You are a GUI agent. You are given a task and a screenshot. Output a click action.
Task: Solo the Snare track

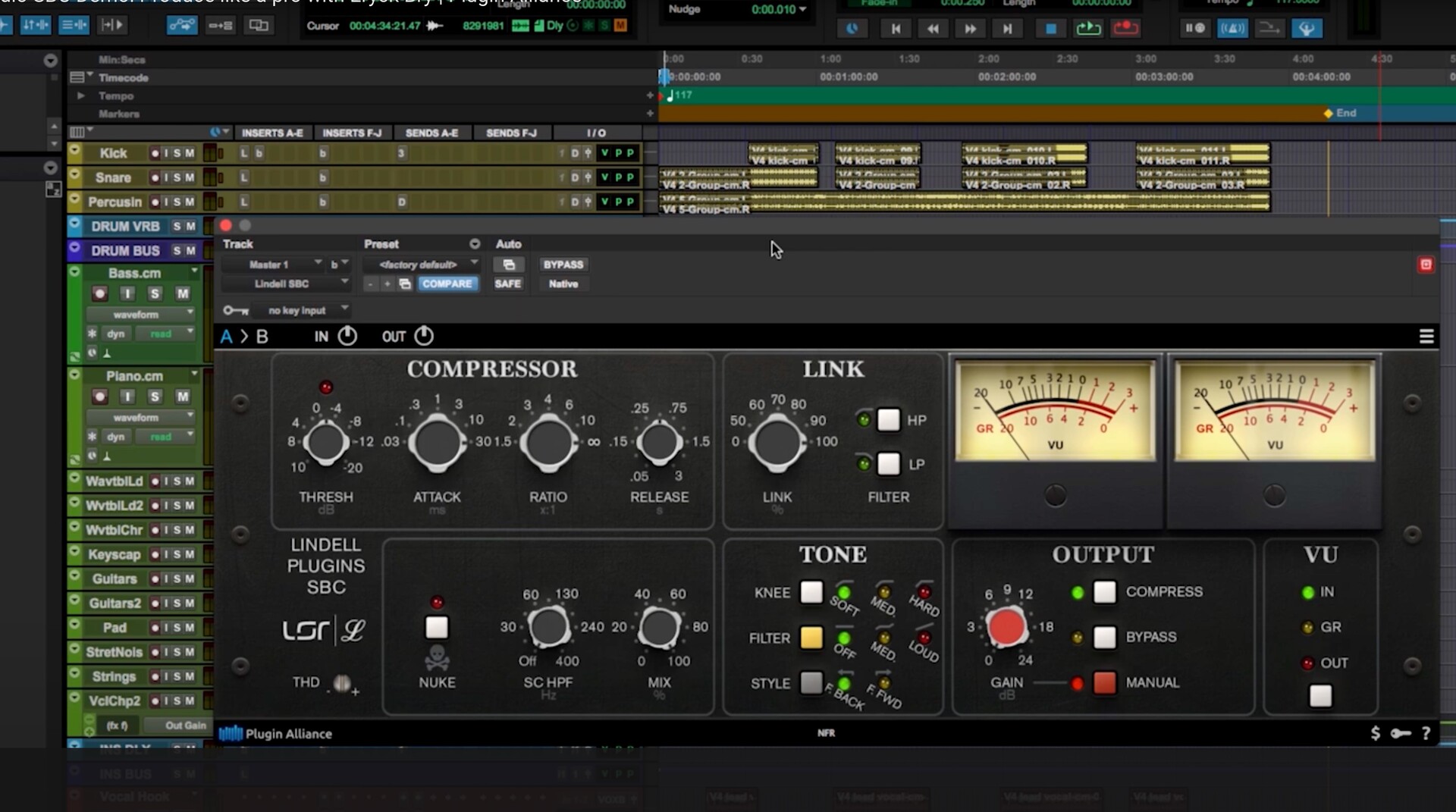point(177,177)
